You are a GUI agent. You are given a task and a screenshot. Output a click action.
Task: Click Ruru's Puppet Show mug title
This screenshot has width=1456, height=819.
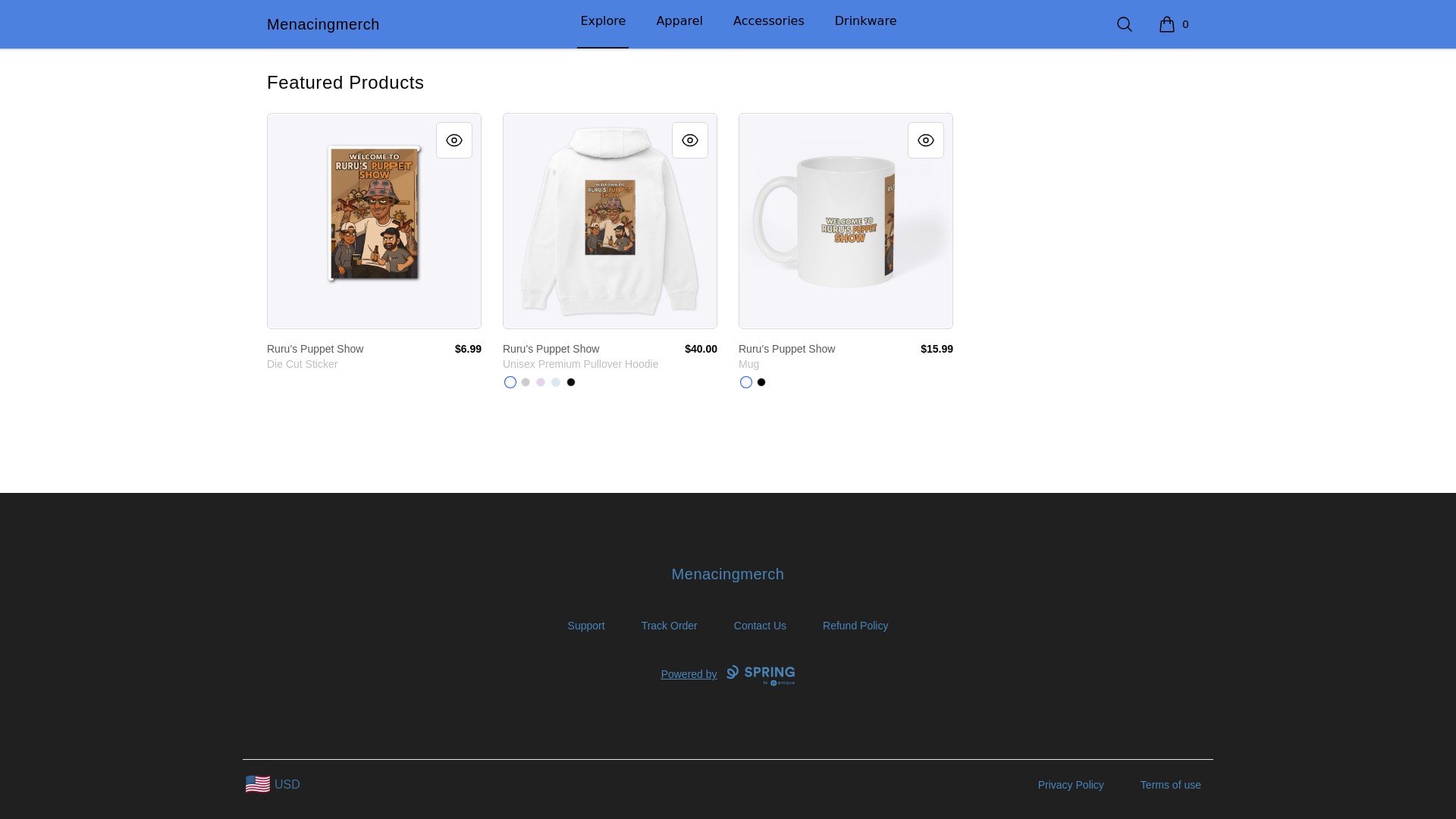[x=786, y=349]
